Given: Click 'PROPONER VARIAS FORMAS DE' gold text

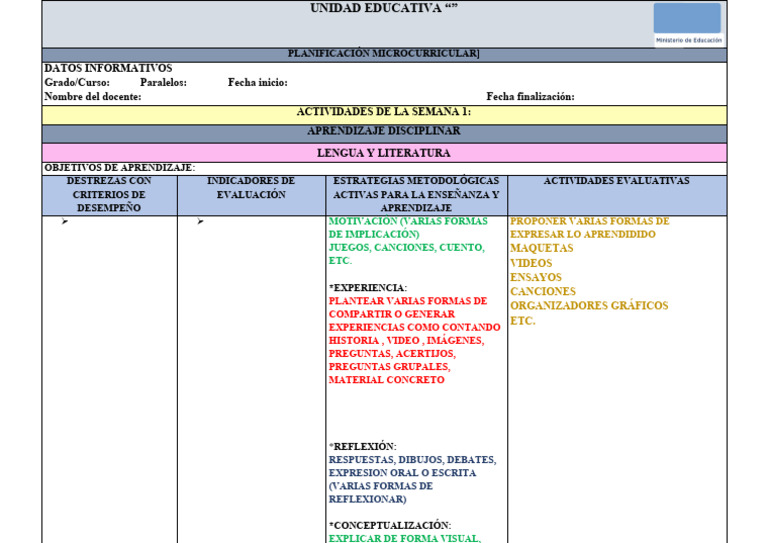Looking at the screenshot, I should click(590, 221).
